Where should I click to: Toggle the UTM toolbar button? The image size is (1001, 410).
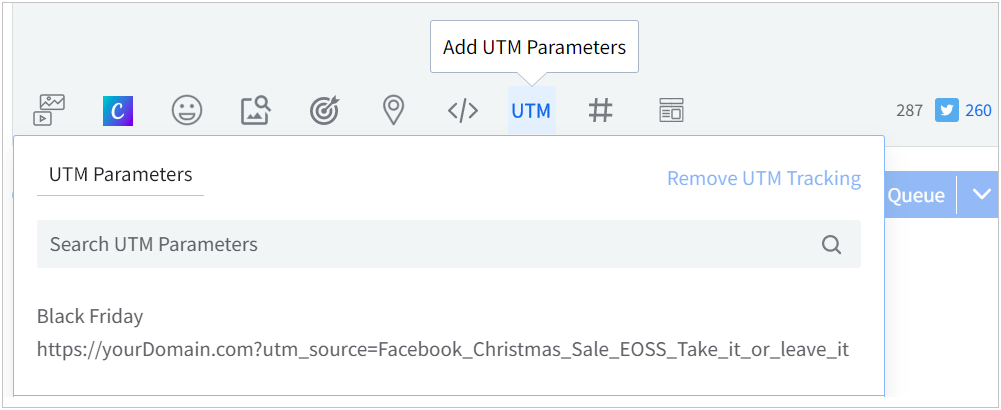[531, 110]
